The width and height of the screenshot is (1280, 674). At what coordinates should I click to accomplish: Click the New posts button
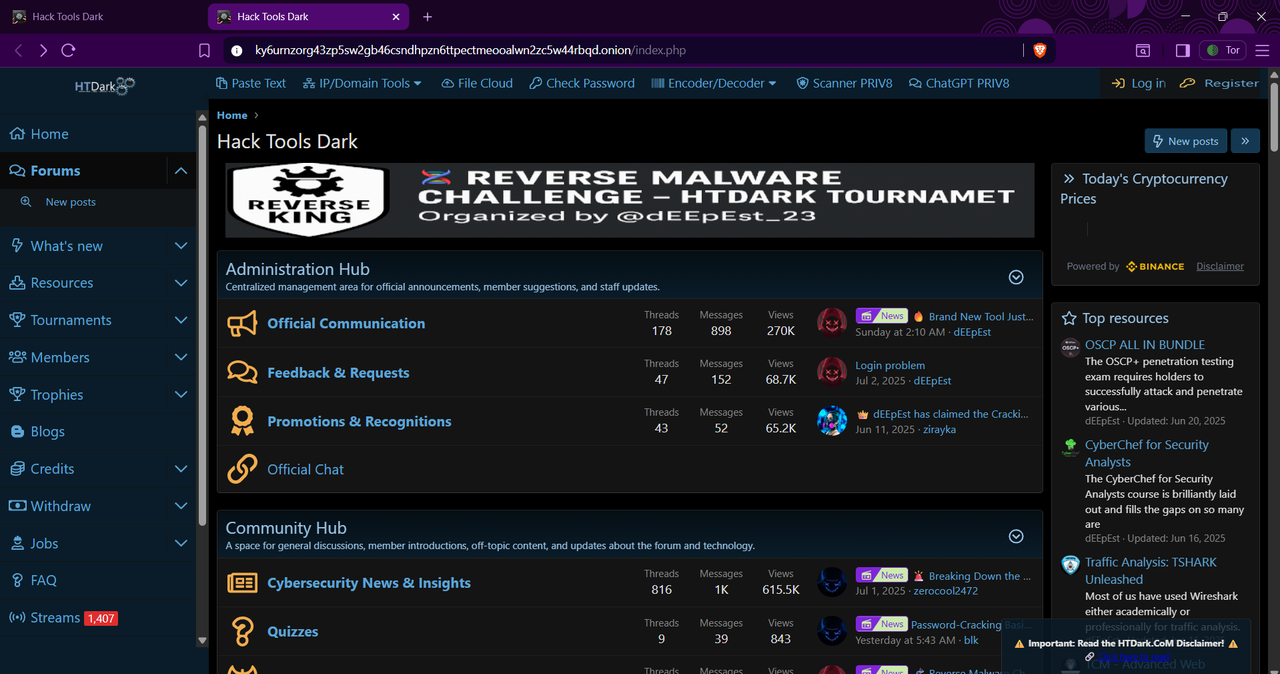point(1186,141)
